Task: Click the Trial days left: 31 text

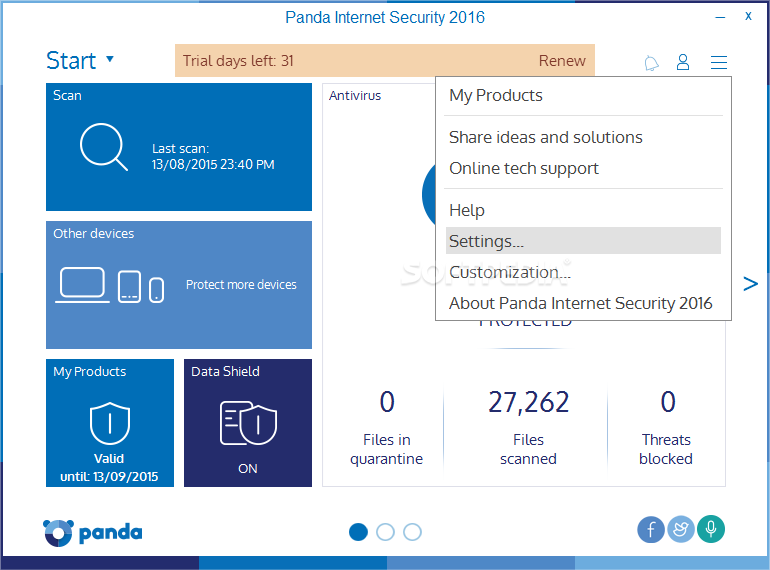Action: point(238,60)
